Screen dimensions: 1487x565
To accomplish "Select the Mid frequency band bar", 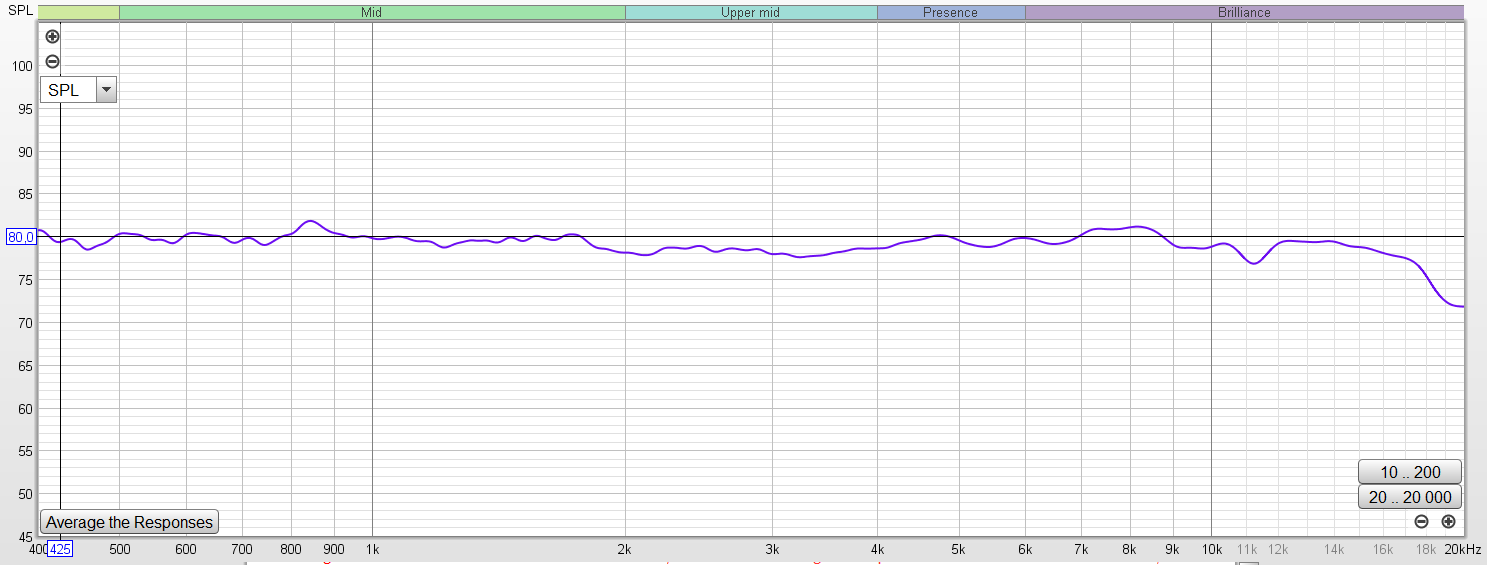I will (372, 13).
